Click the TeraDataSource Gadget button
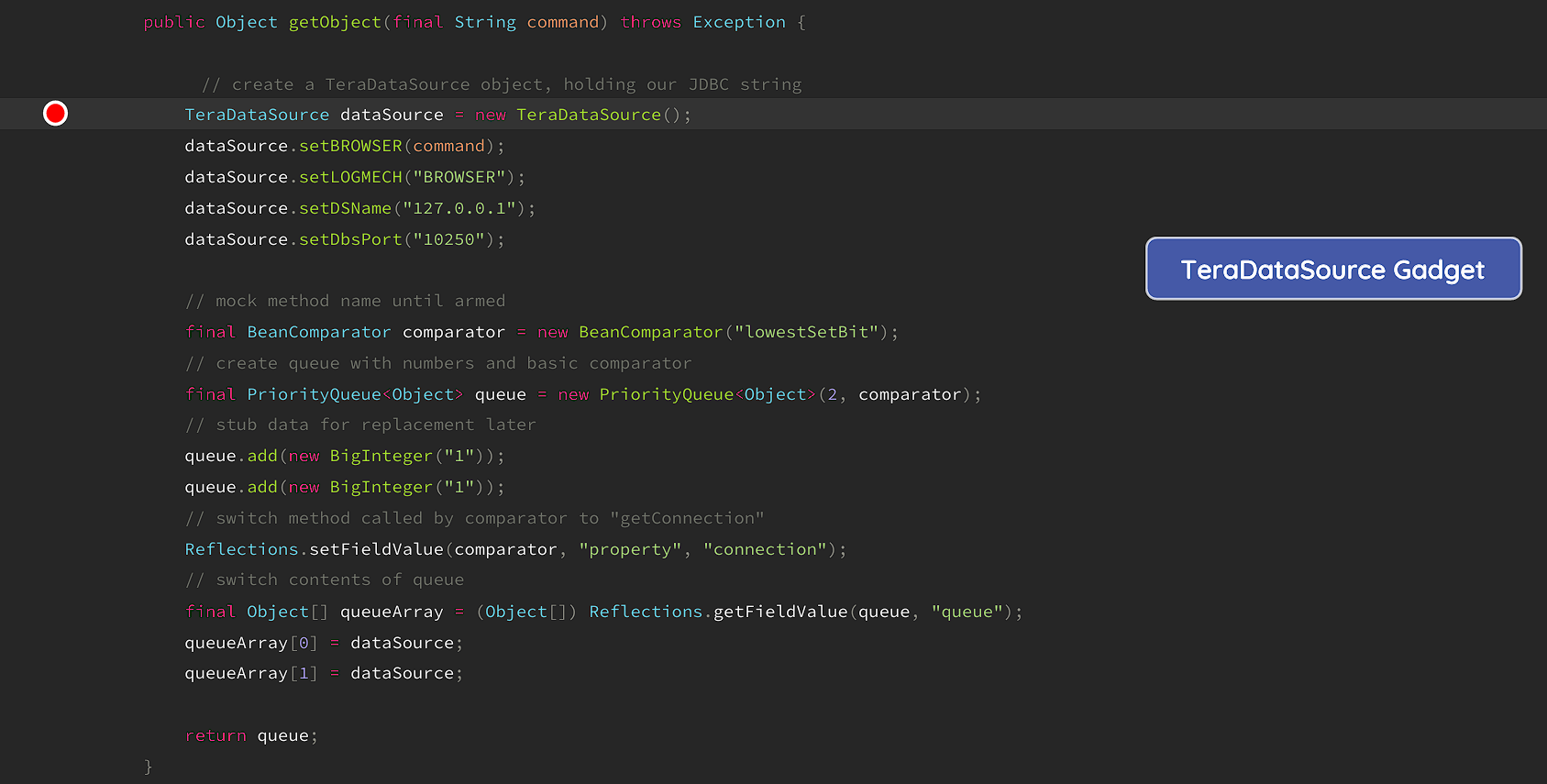The width and height of the screenshot is (1547, 784). click(x=1333, y=269)
